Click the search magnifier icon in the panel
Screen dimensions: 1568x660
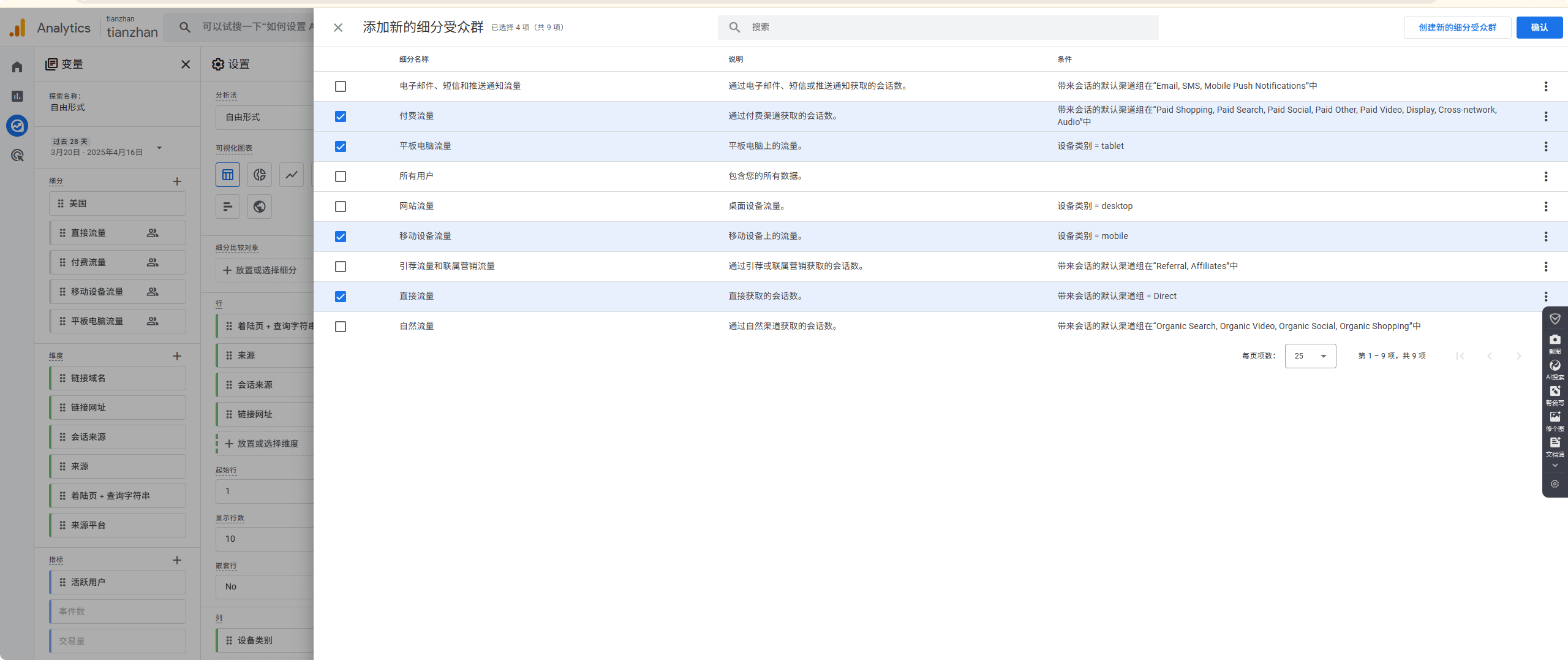734,27
